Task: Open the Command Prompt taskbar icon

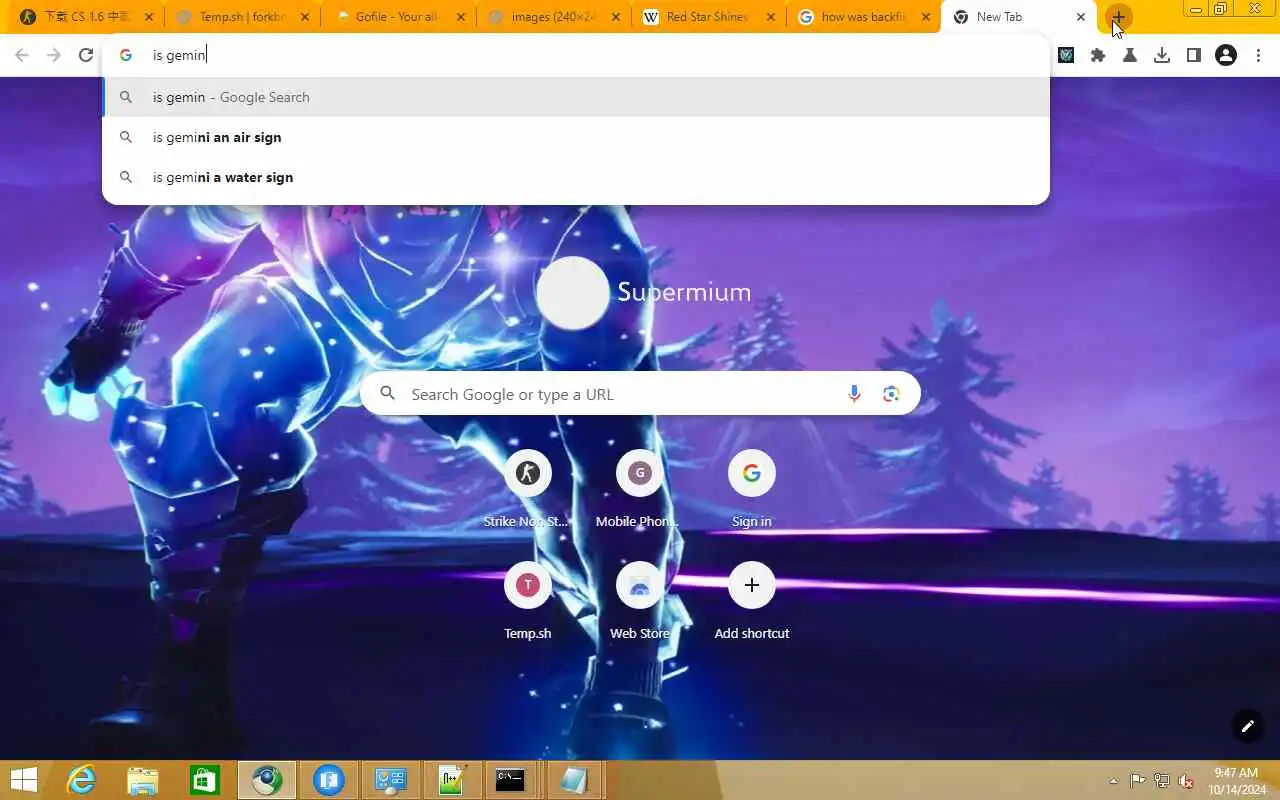Action: [x=510, y=780]
